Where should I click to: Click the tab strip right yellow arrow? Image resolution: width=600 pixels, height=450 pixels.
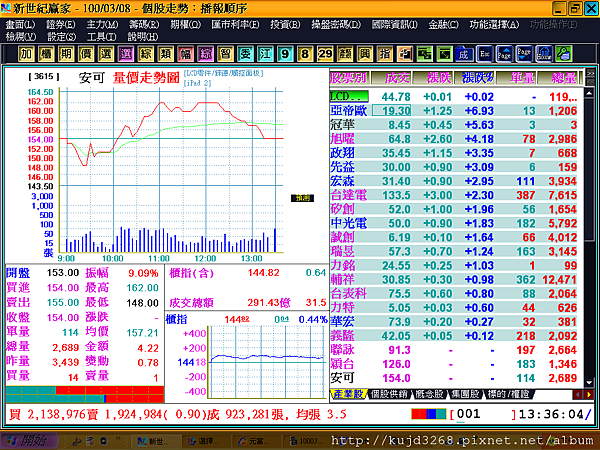pos(589,394)
